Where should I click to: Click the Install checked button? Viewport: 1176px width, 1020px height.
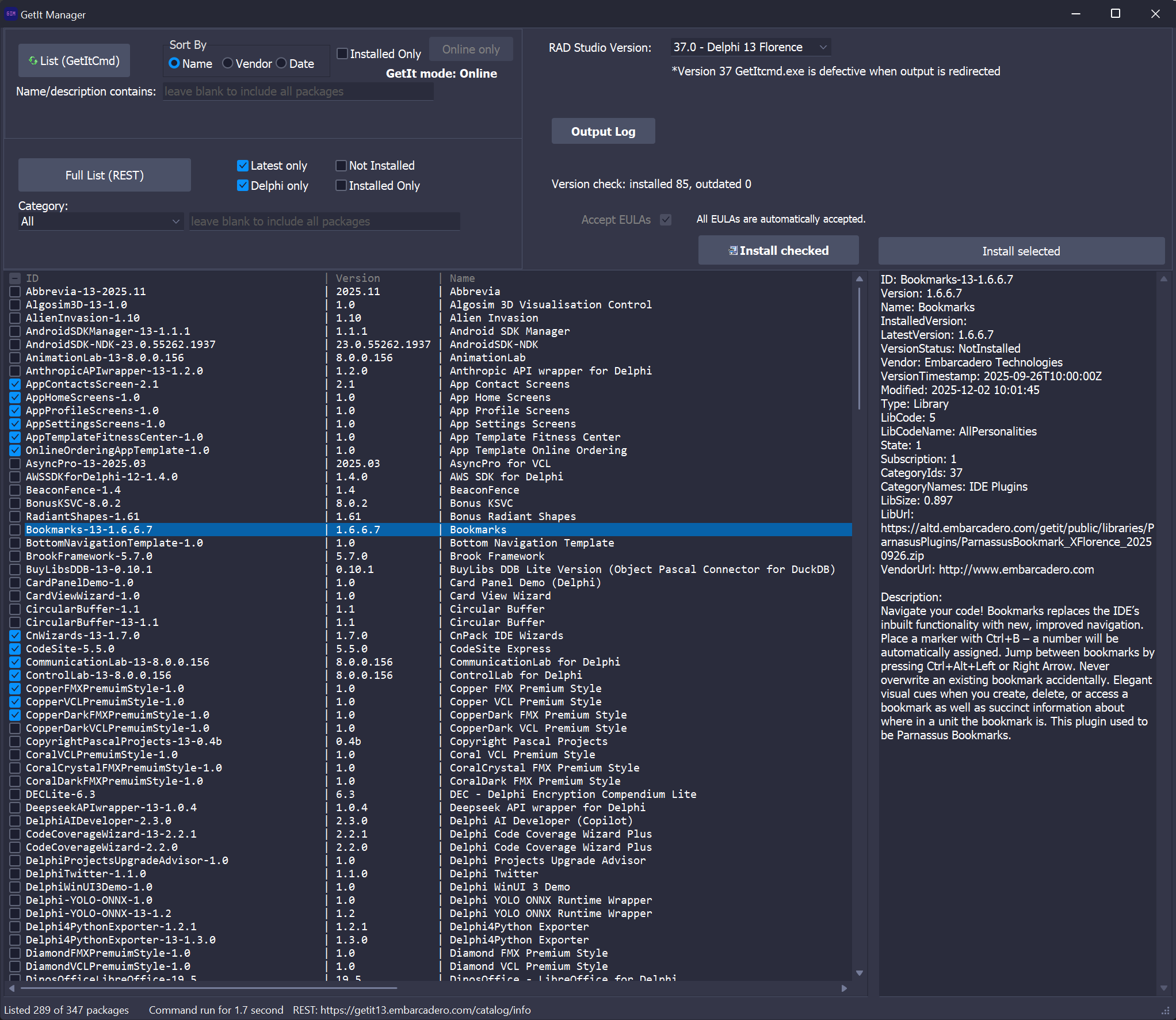[778, 251]
